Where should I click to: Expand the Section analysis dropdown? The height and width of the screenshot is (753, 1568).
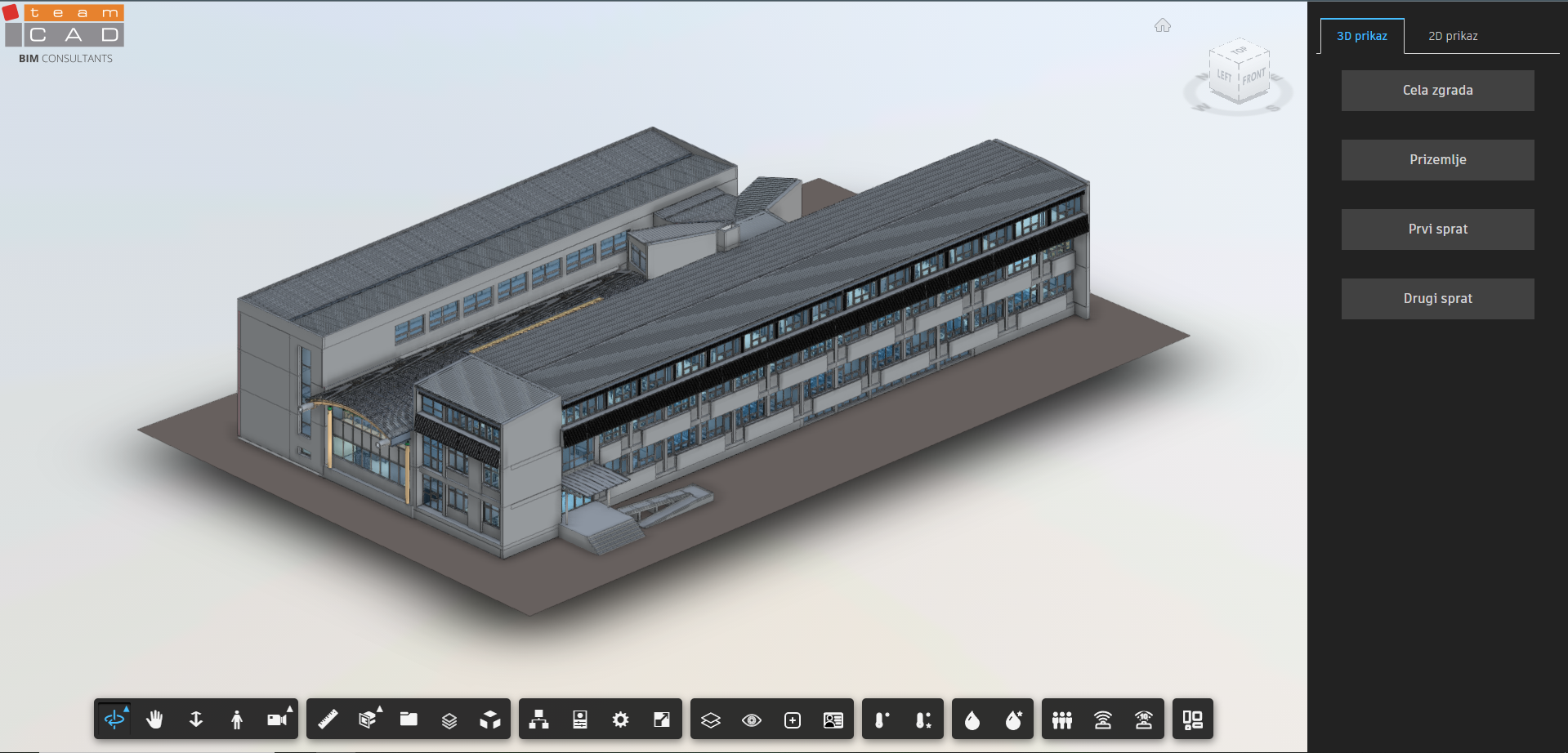click(x=369, y=720)
